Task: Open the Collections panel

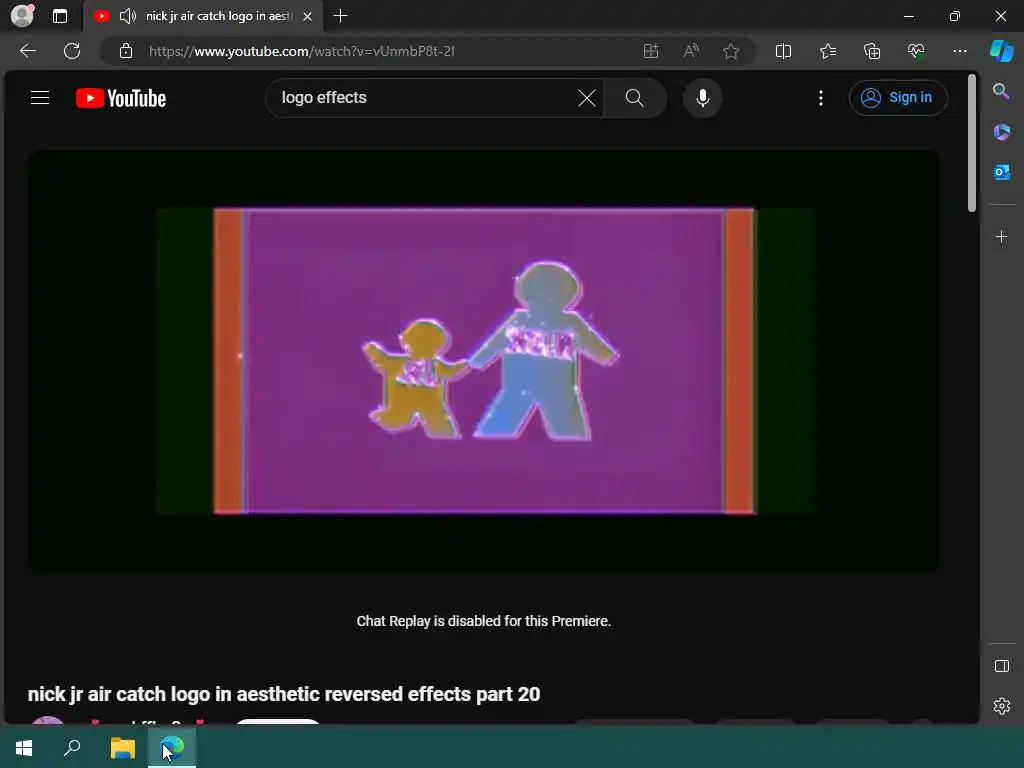Action: [872, 51]
